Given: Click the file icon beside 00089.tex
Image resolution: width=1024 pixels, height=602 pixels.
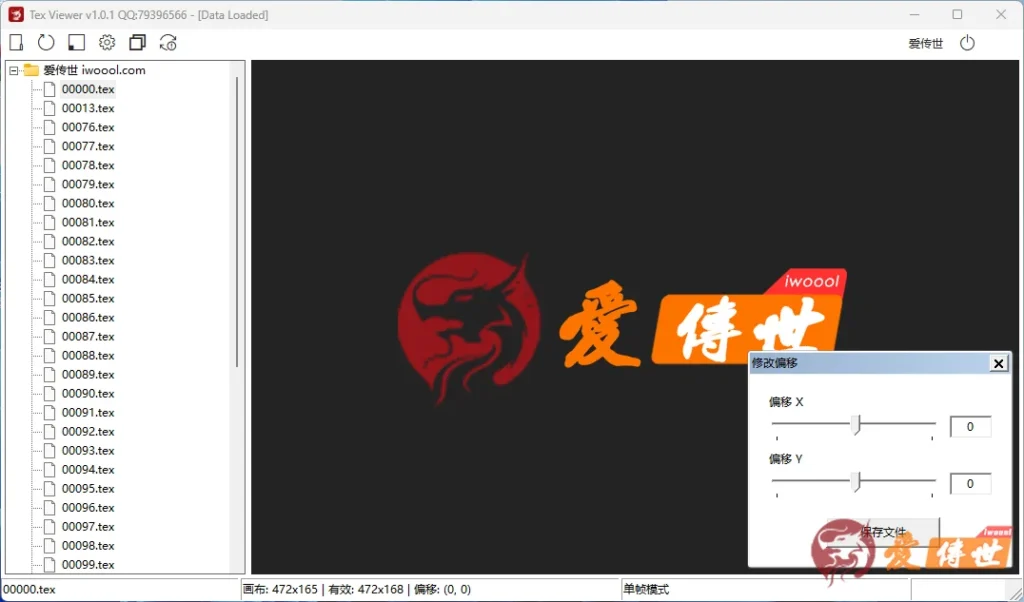Looking at the screenshot, I should pyautogui.click(x=50, y=374).
